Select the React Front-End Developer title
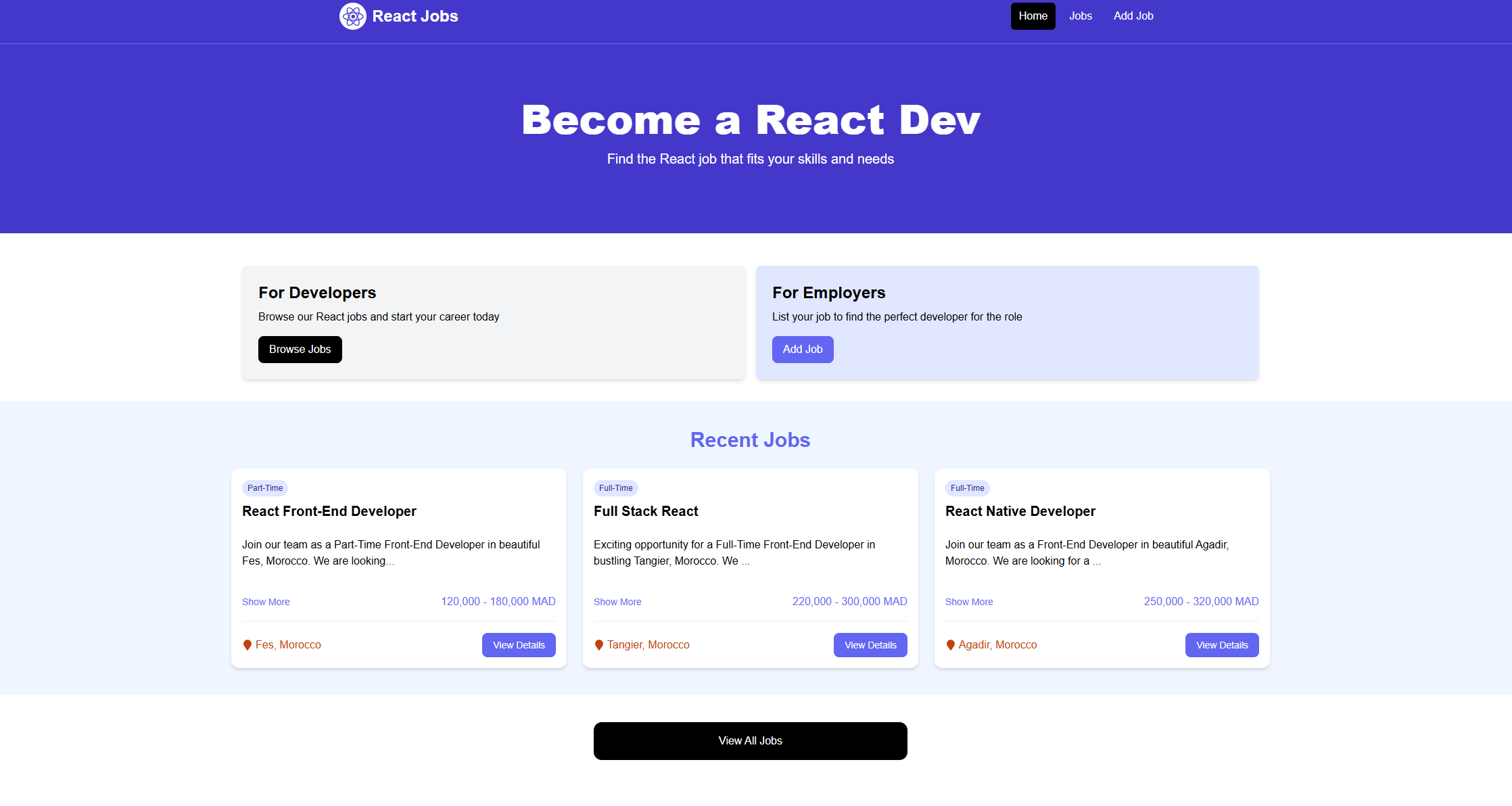This screenshot has width=1512, height=806. 329,511
